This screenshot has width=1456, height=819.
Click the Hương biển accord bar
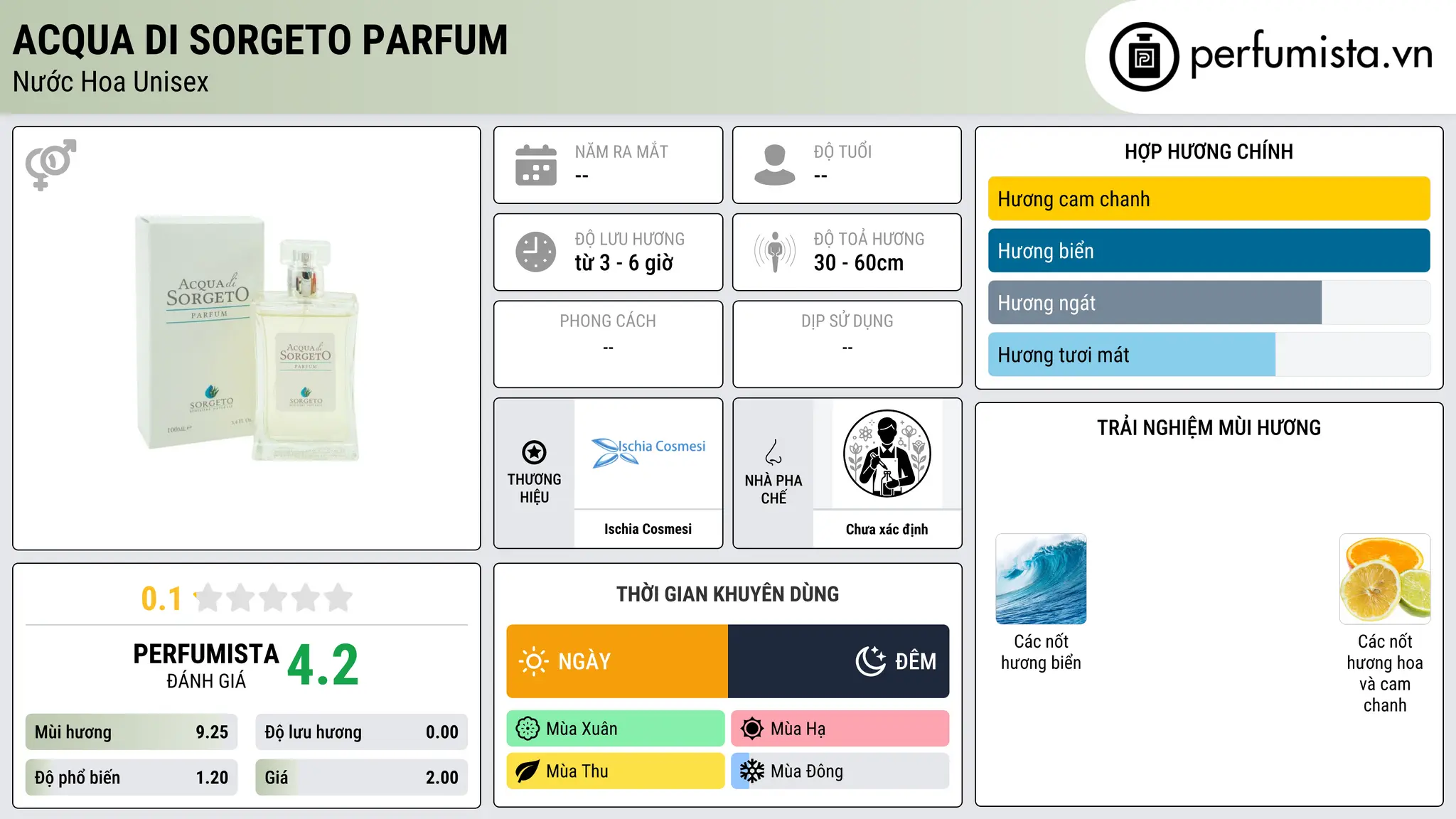[x=1209, y=251]
